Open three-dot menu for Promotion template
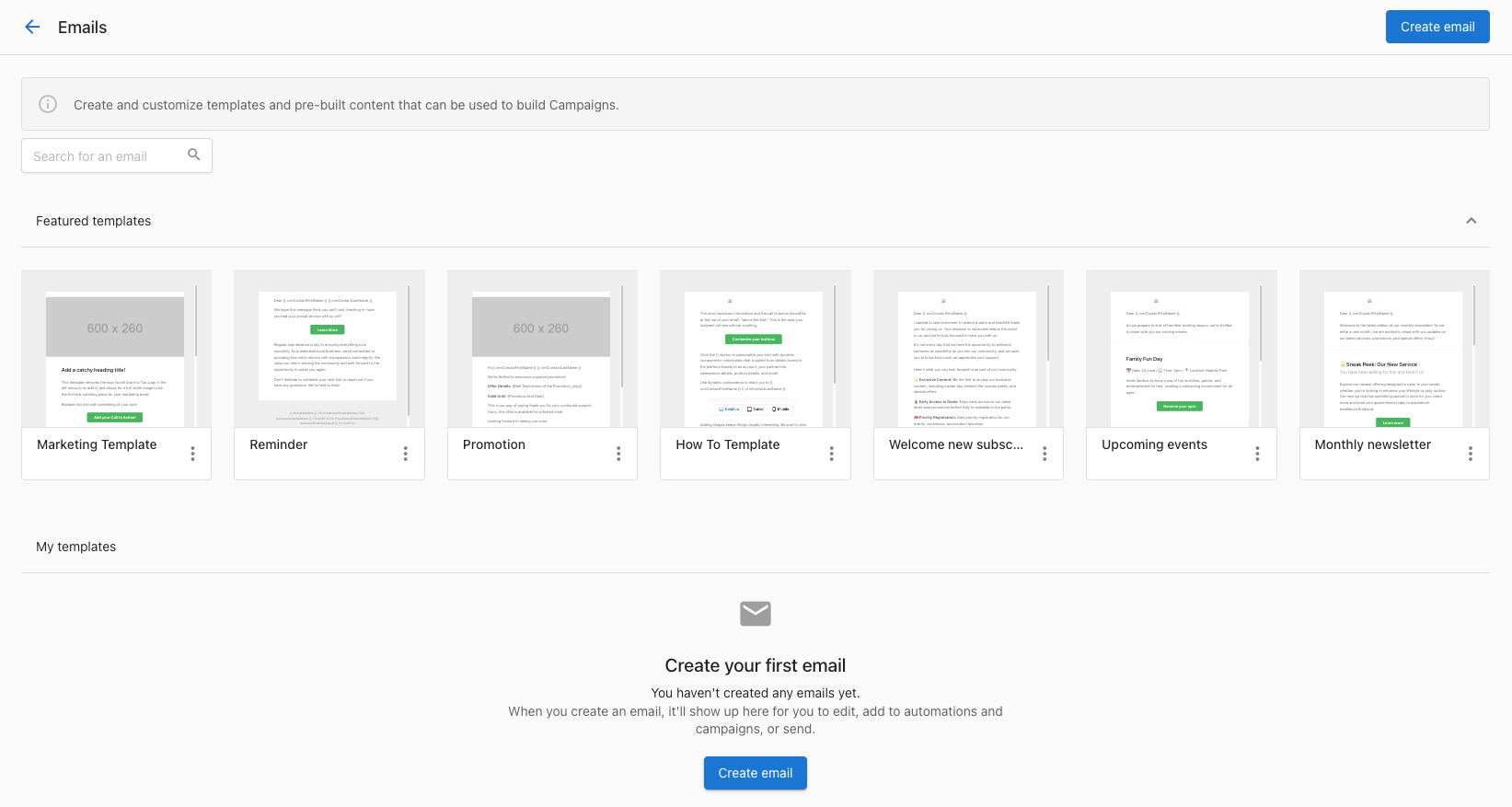 coord(618,454)
